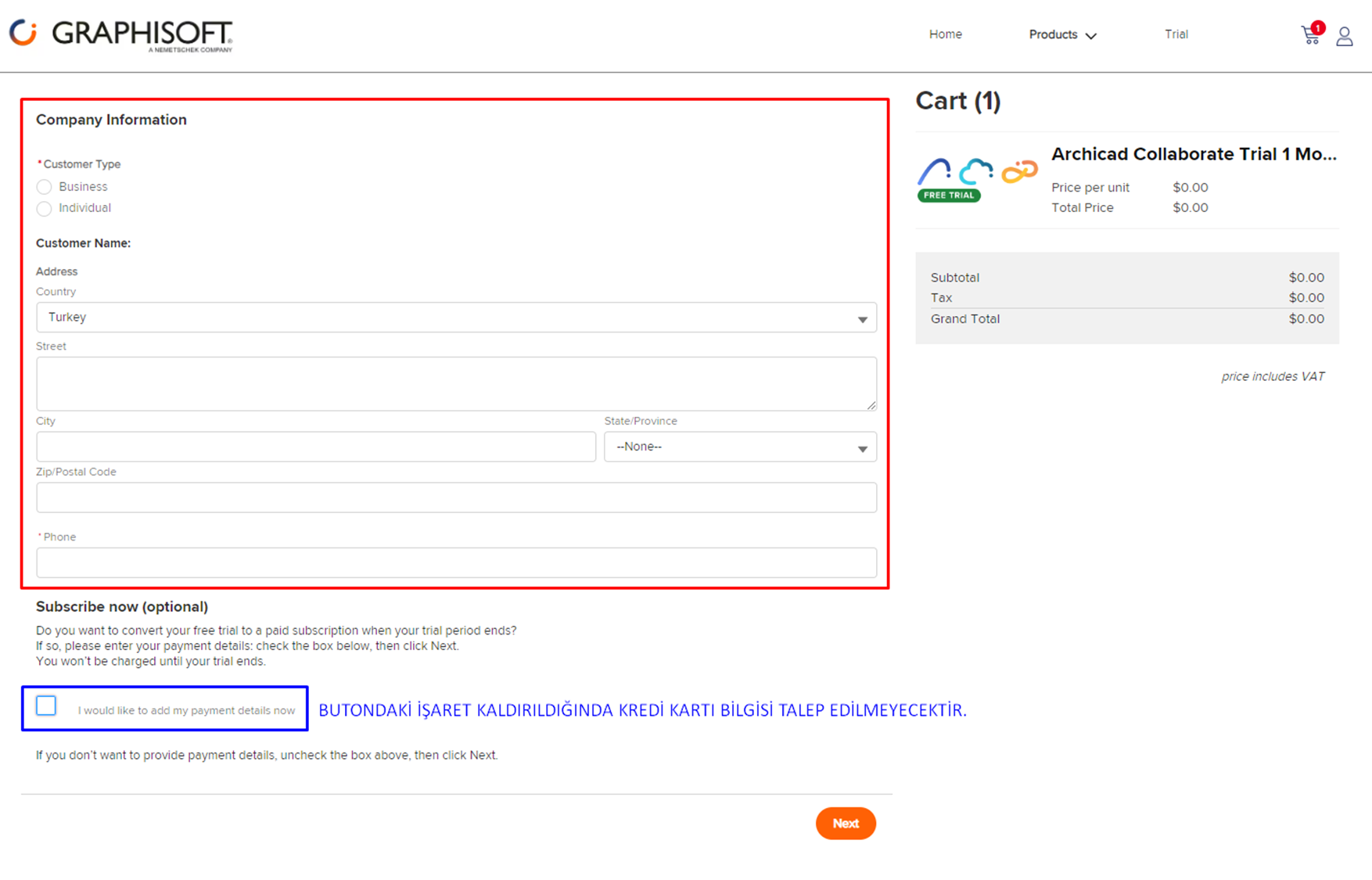
Task: Click the Subtotal label
Action: pyautogui.click(x=955, y=278)
